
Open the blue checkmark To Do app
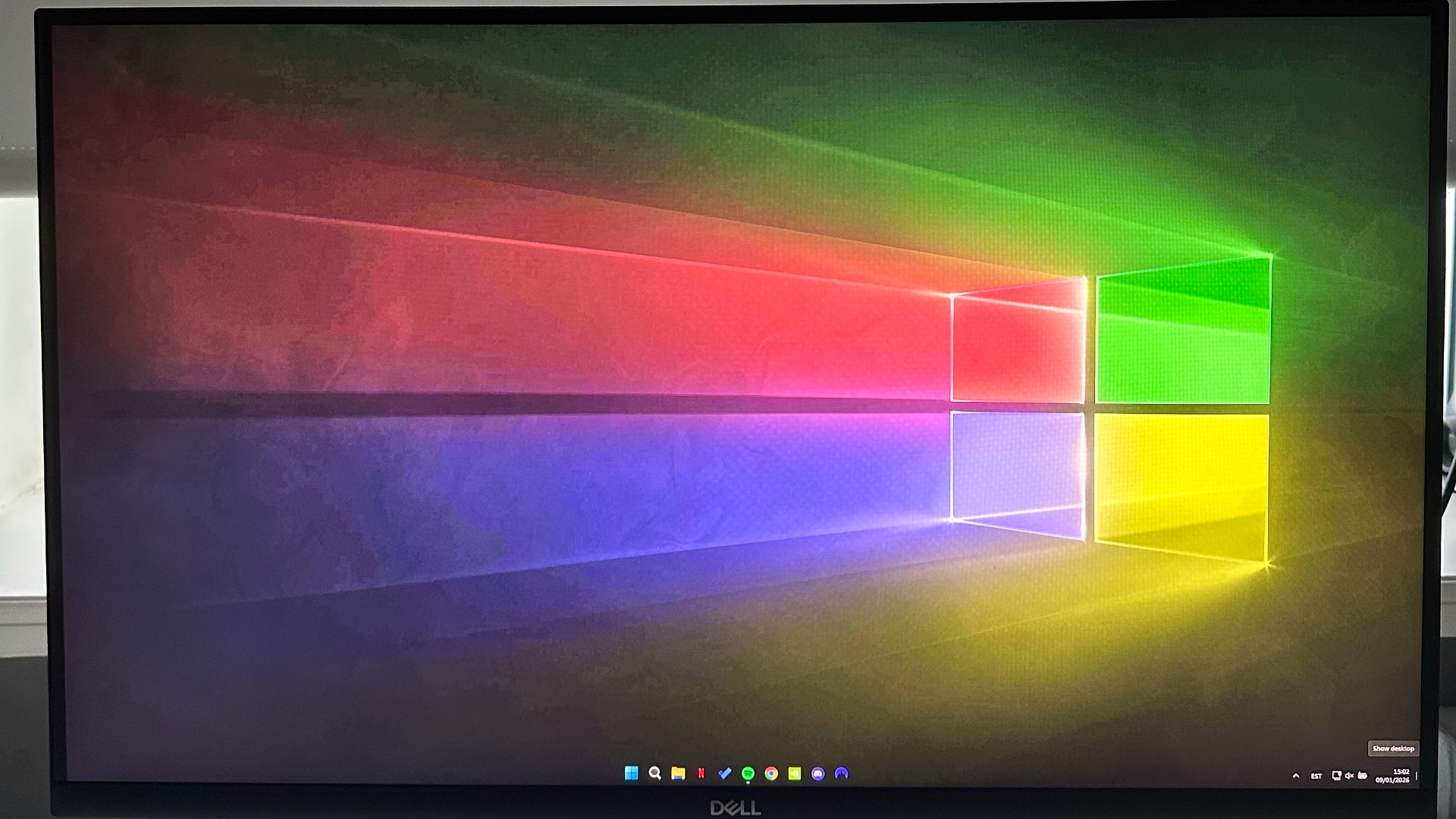click(724, 773)
